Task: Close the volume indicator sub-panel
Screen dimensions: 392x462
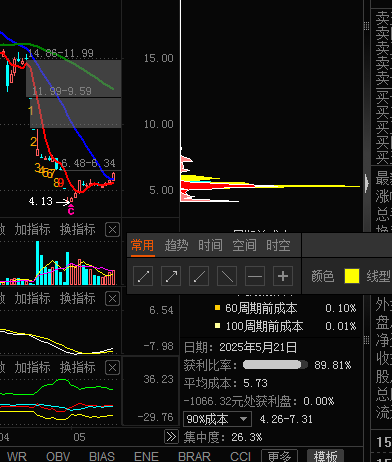Action: click(112, 230)
